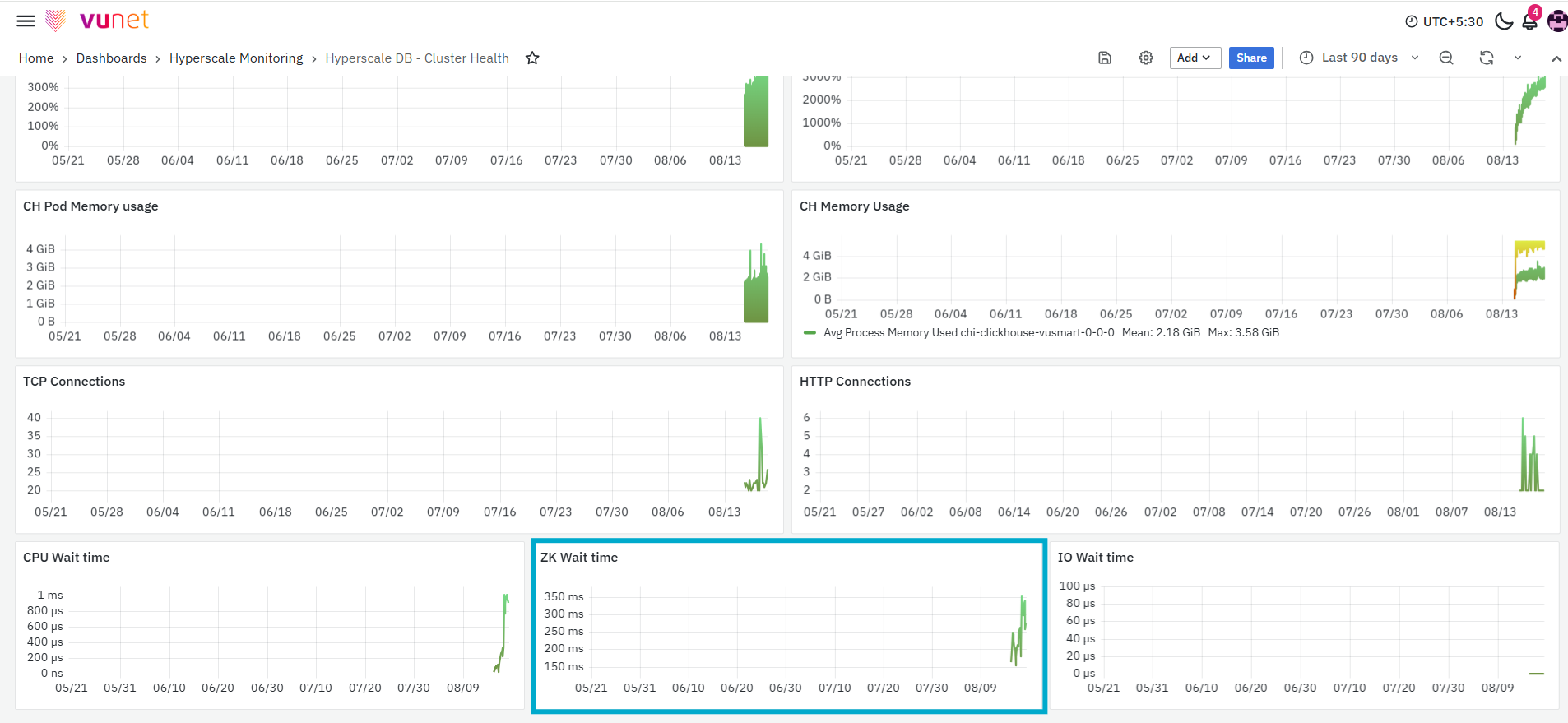Open the Dashboards breadcrumb
Screen dimensions: 1568x723
point(111,58)
